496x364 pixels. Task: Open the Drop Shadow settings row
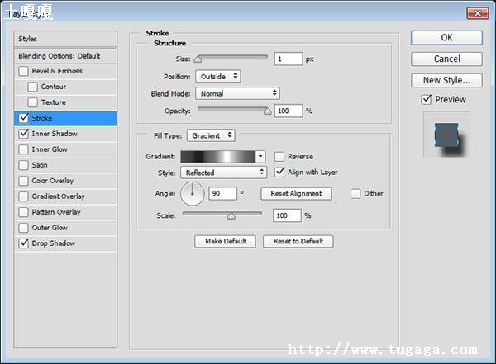tap(66, 243)
